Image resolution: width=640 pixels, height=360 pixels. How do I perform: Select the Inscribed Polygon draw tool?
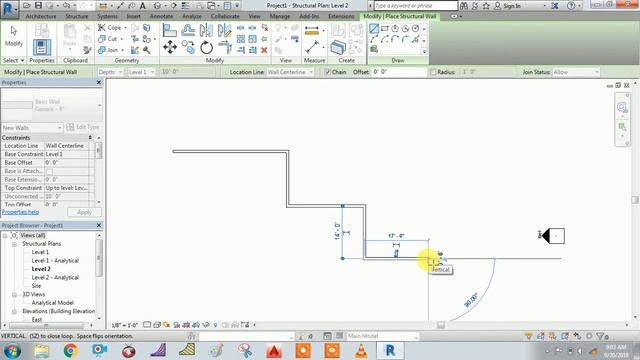395,29
